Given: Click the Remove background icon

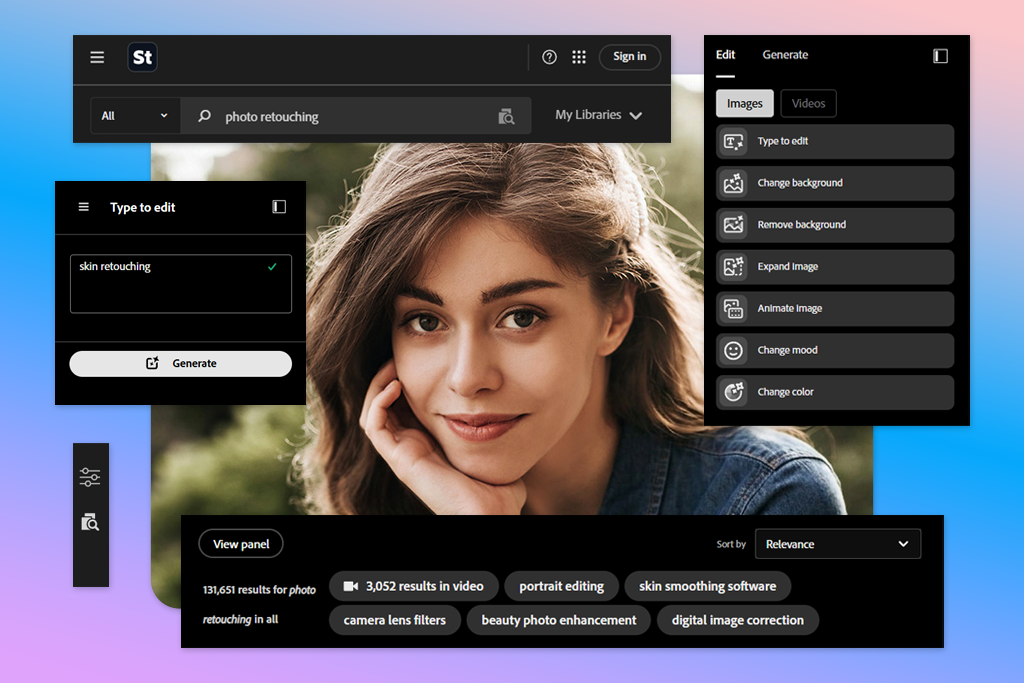Looking at the screenshot, I should pos(733,225).
